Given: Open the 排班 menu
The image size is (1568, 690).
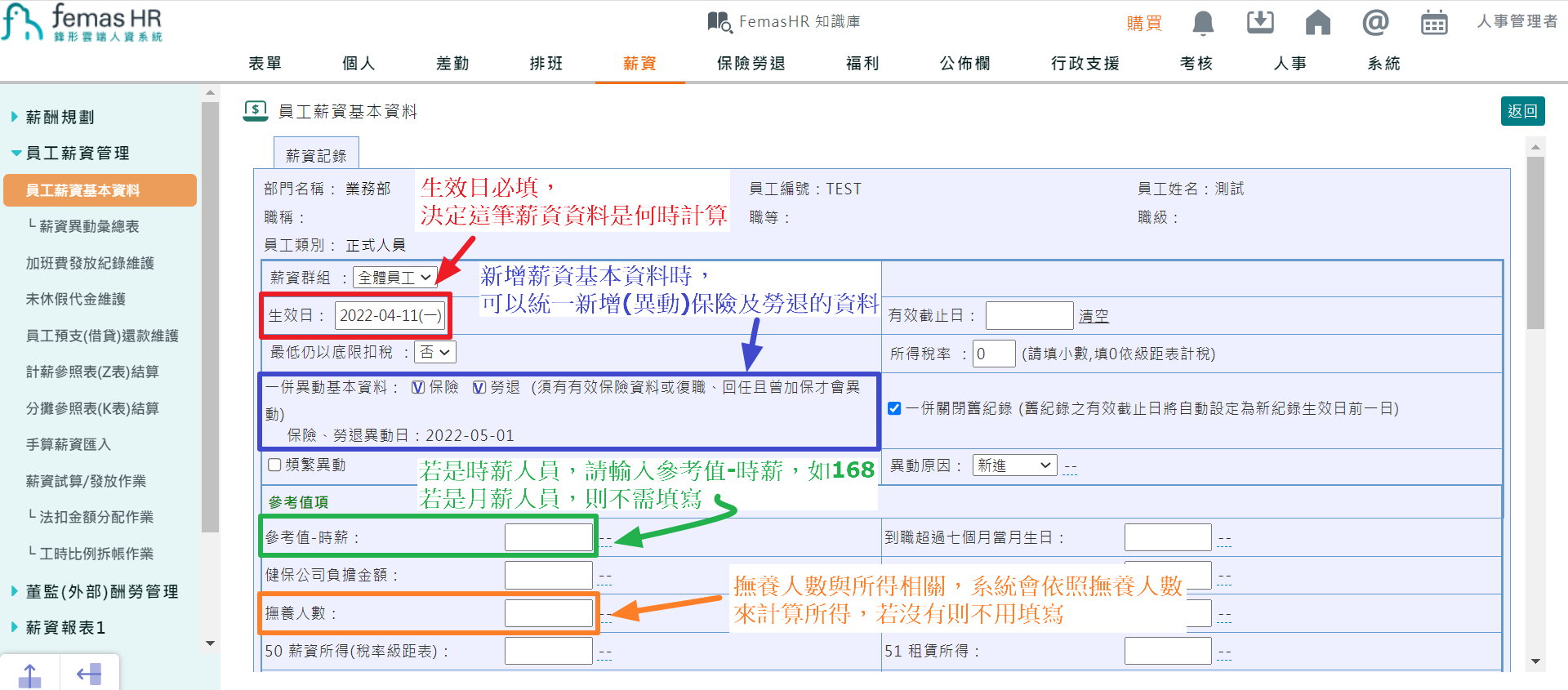Looking at the screenshot, I should coord(546,64).
